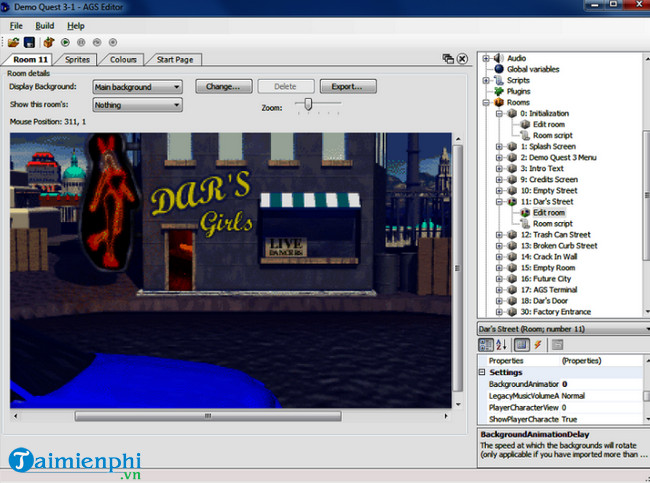Close the Room 11 editor pane
This screenshot has width=650, height=483.
point(462,59)
